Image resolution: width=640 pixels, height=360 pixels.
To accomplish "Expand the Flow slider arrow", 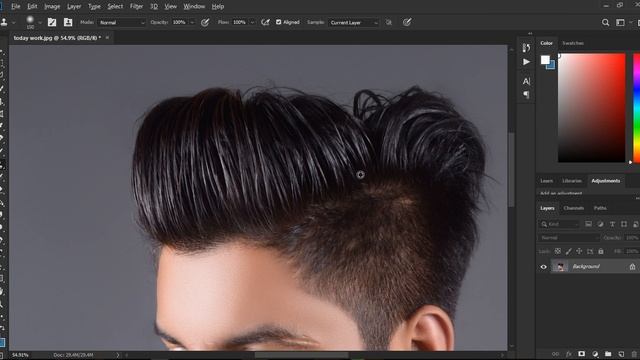I will (252, 22).
